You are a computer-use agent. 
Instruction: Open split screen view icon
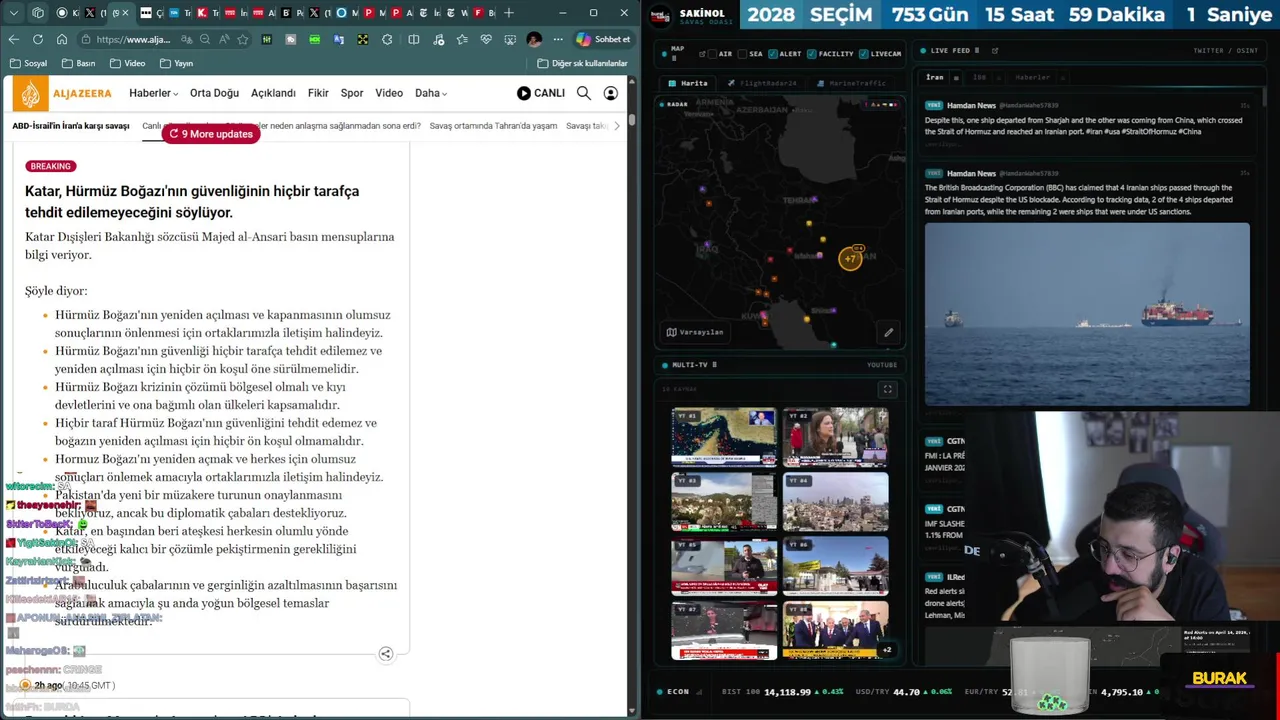pyautogui.click(x=414, y=39)
